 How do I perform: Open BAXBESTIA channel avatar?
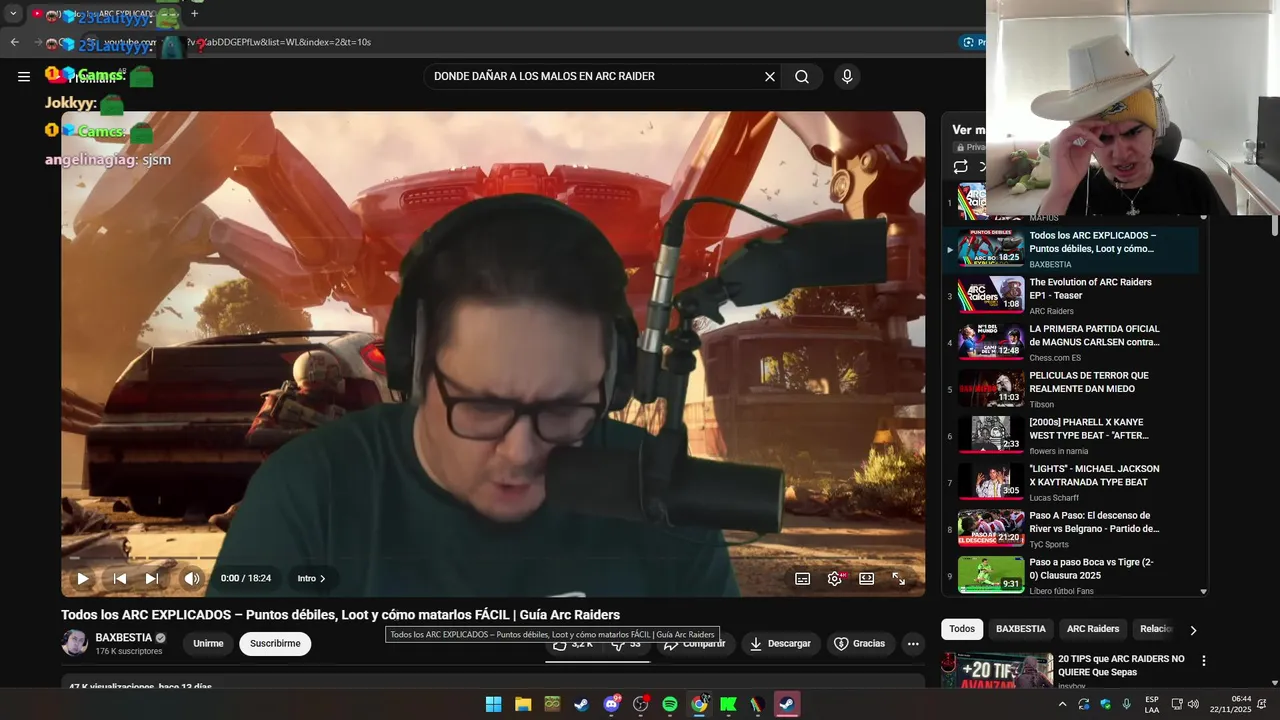click(x=75, y=643)
